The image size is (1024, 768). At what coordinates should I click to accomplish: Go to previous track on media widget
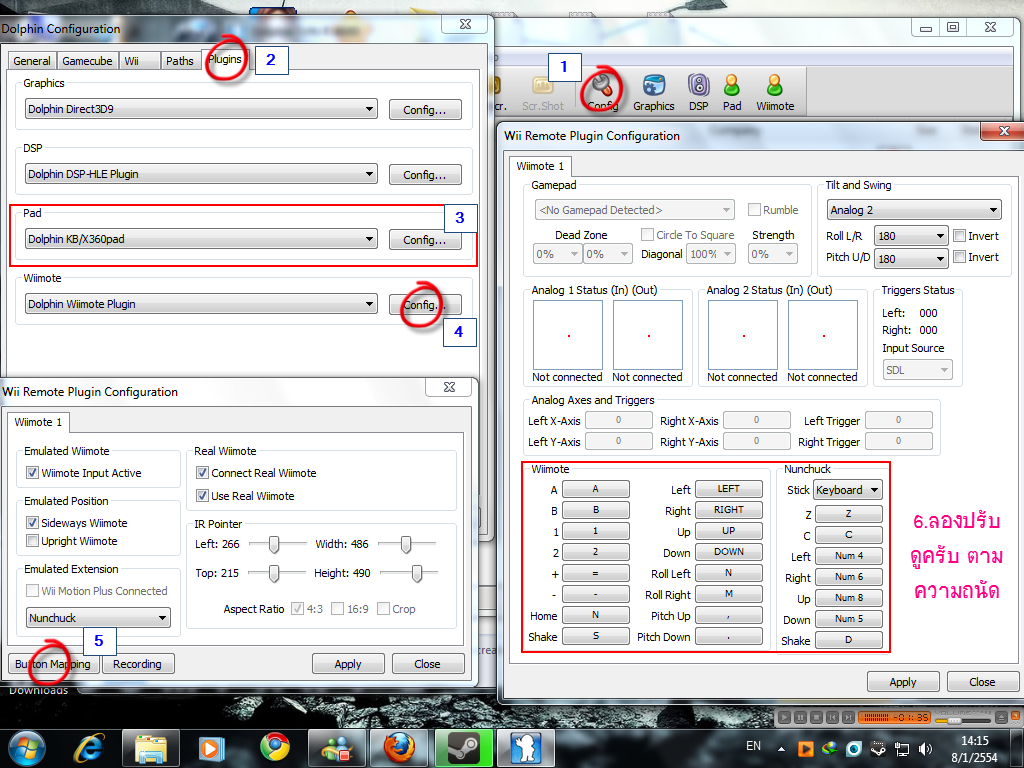click(x=832, y=717)
